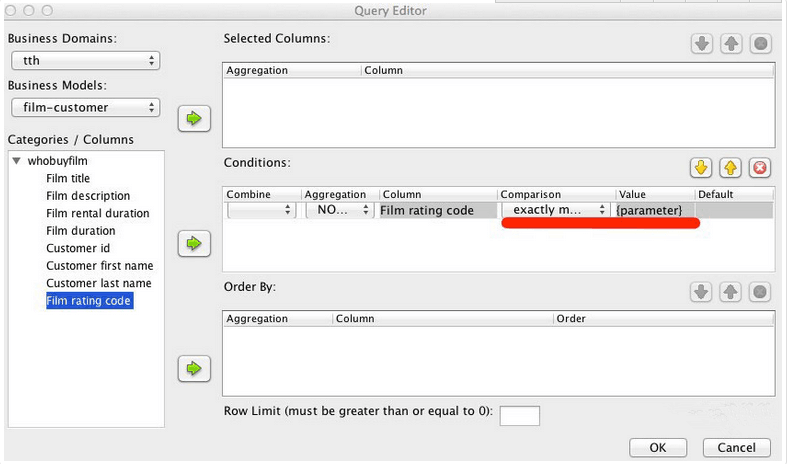Add column to Order By with green arrow
Viewport: 787px width, 464px height.
[x=194, y=368]
